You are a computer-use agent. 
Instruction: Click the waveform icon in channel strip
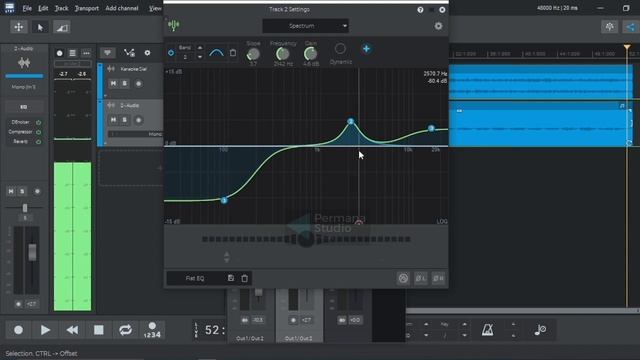24,63
